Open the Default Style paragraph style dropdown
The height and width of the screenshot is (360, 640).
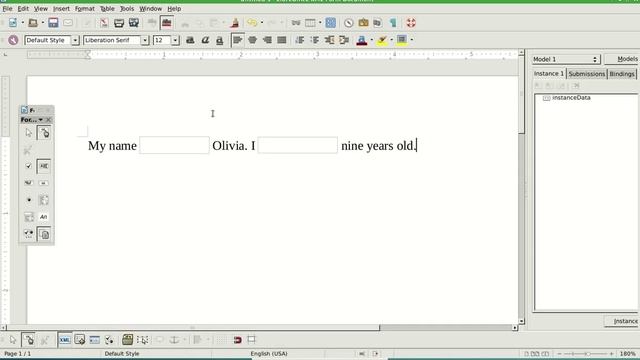75,40
